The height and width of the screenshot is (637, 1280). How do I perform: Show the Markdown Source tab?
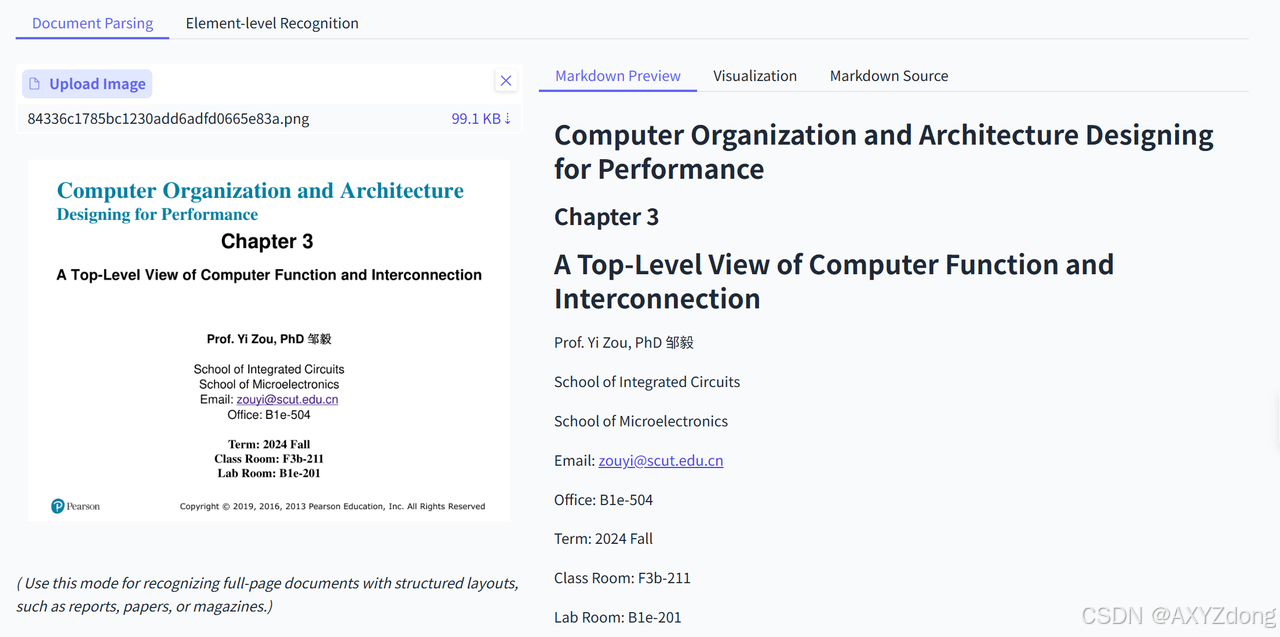point(889,76)
